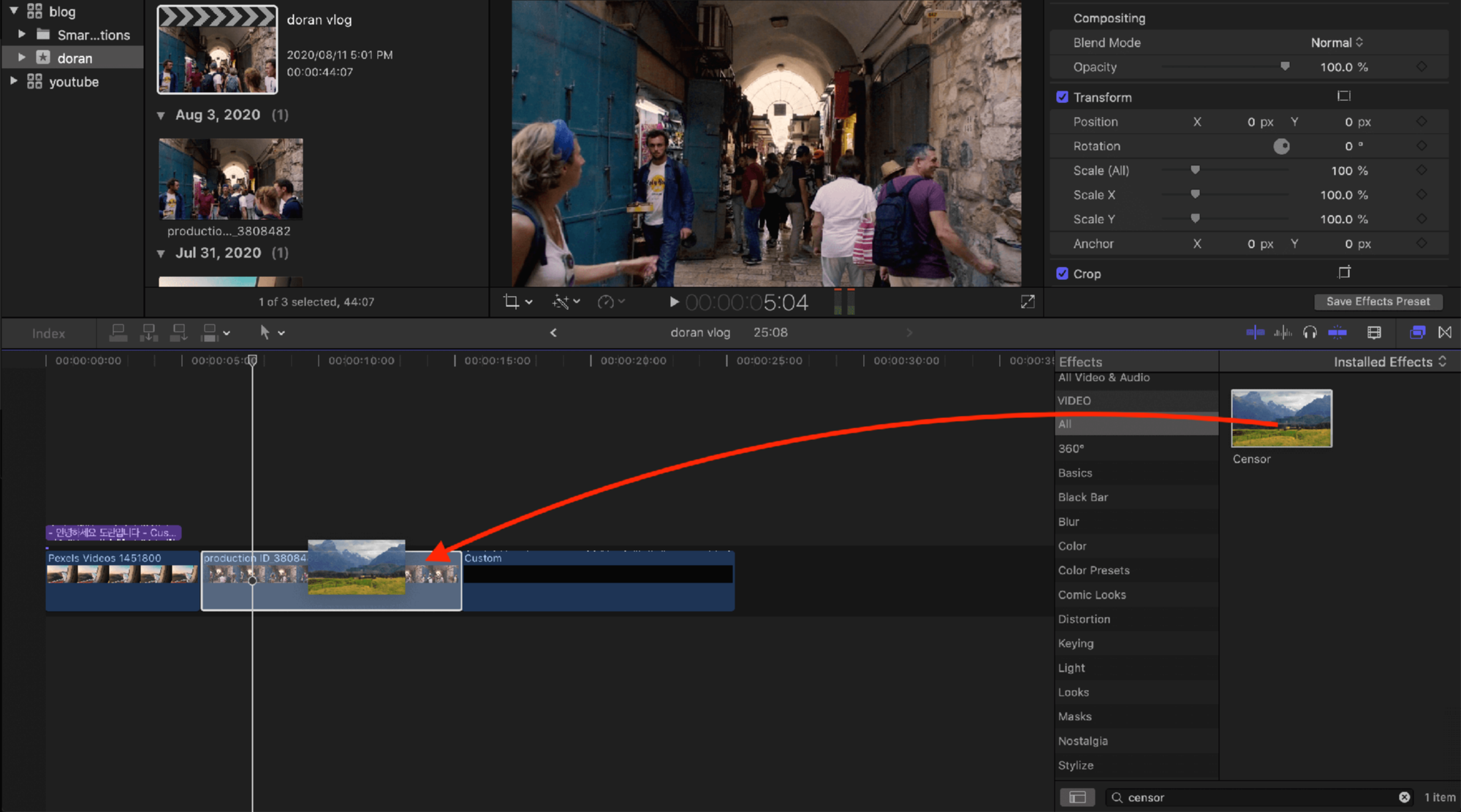1461x812 pixels.
Task: Open the Blend Mode Normal dropdown
Action: point(1337,42)
